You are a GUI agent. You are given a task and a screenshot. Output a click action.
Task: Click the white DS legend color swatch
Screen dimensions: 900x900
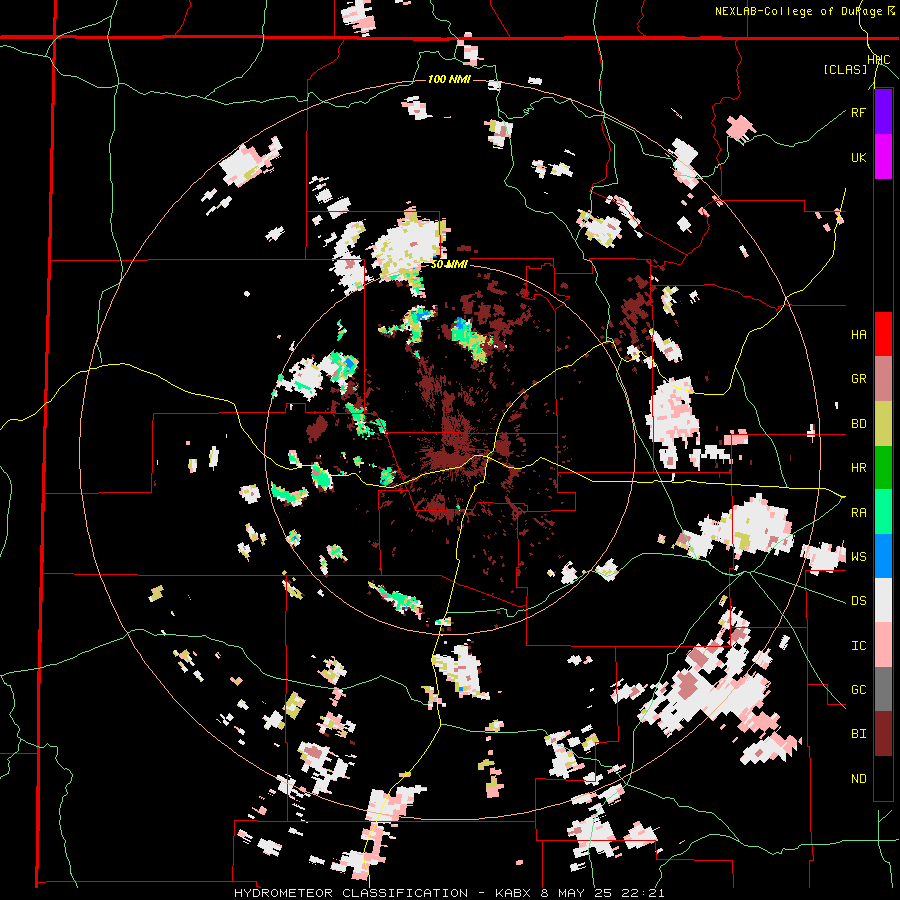883,601
